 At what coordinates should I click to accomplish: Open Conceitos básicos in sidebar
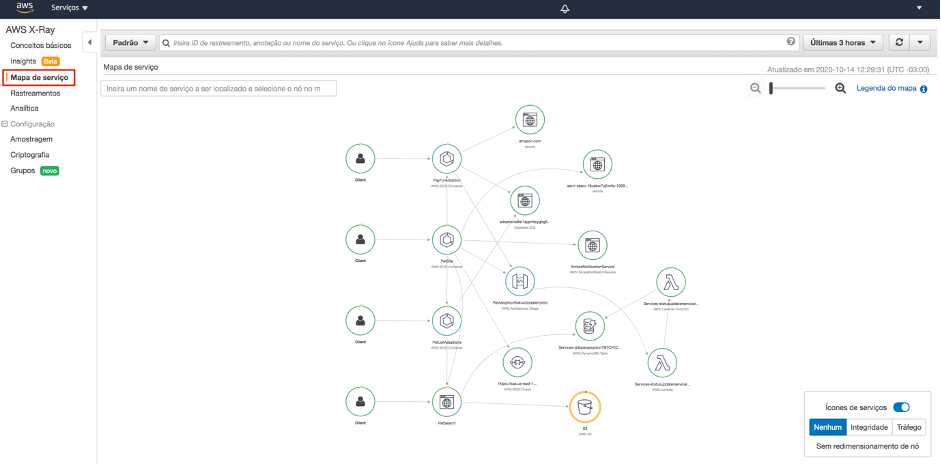(x=41, y=46)
